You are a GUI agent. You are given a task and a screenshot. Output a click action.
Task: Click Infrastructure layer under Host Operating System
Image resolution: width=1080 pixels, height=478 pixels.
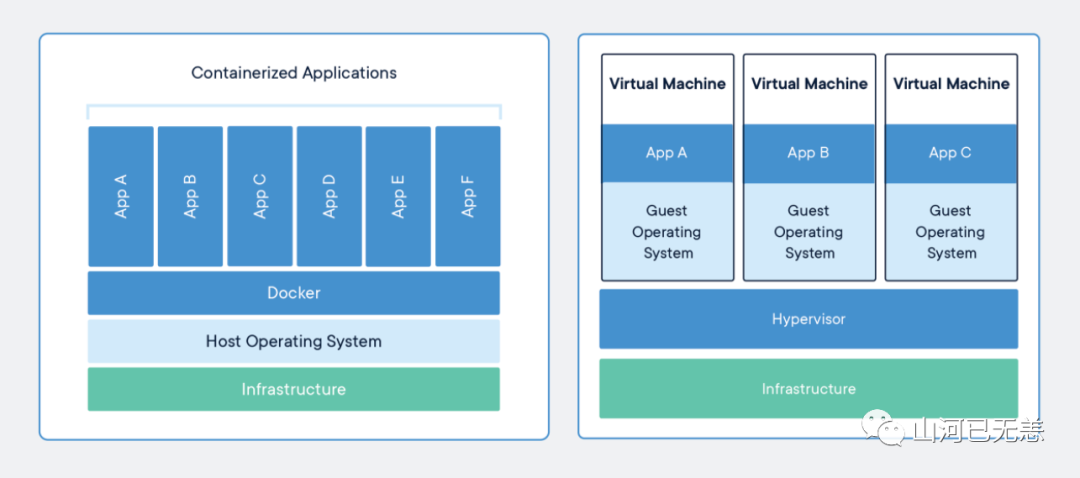tap(293, 389)
